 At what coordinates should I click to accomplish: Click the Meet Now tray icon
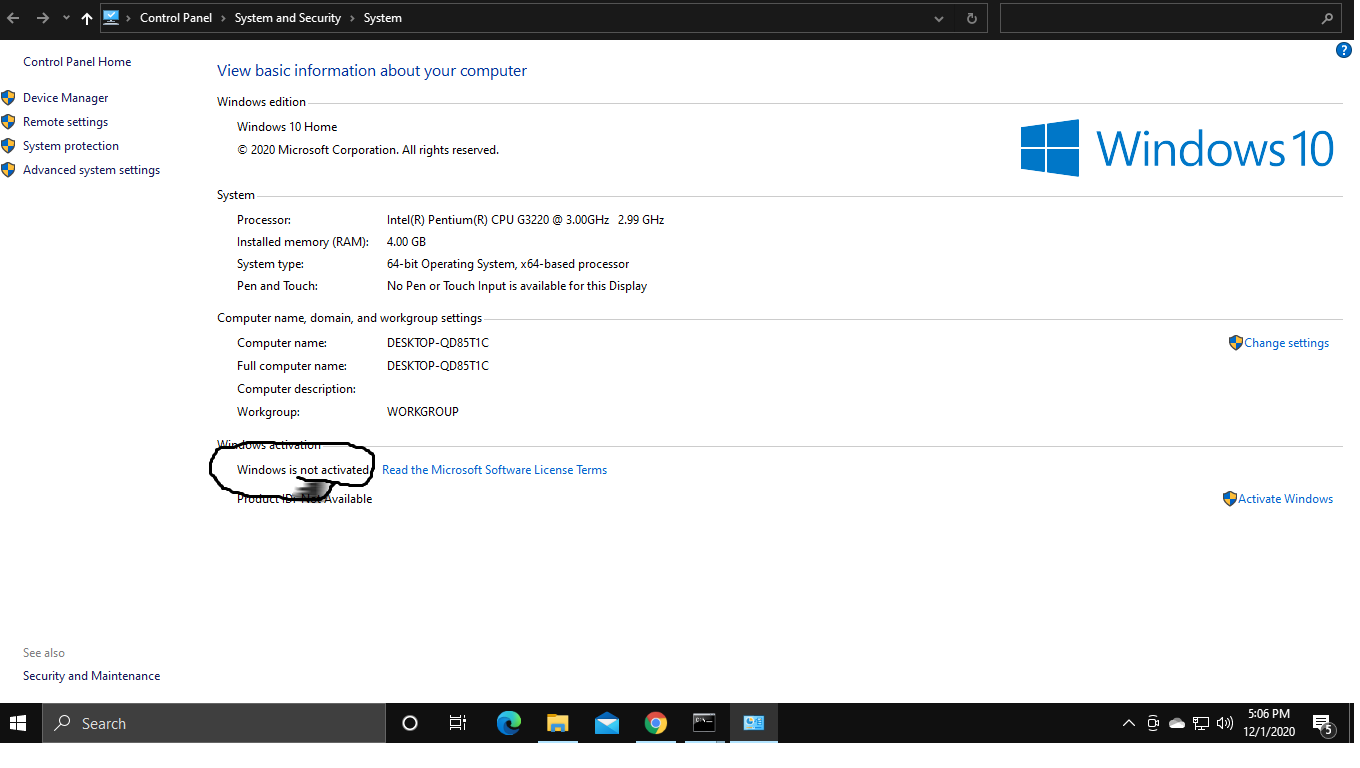(1153, 723)
